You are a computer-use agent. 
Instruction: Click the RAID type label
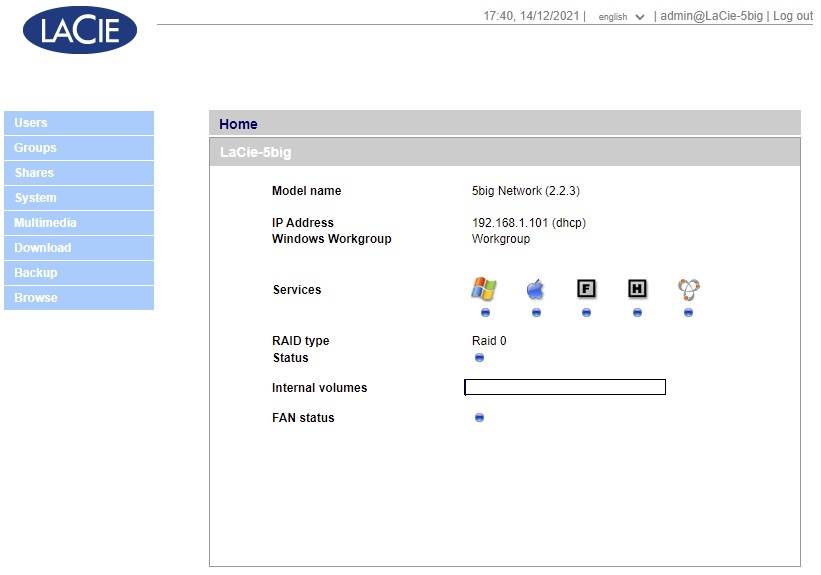[x=301, y=341]
